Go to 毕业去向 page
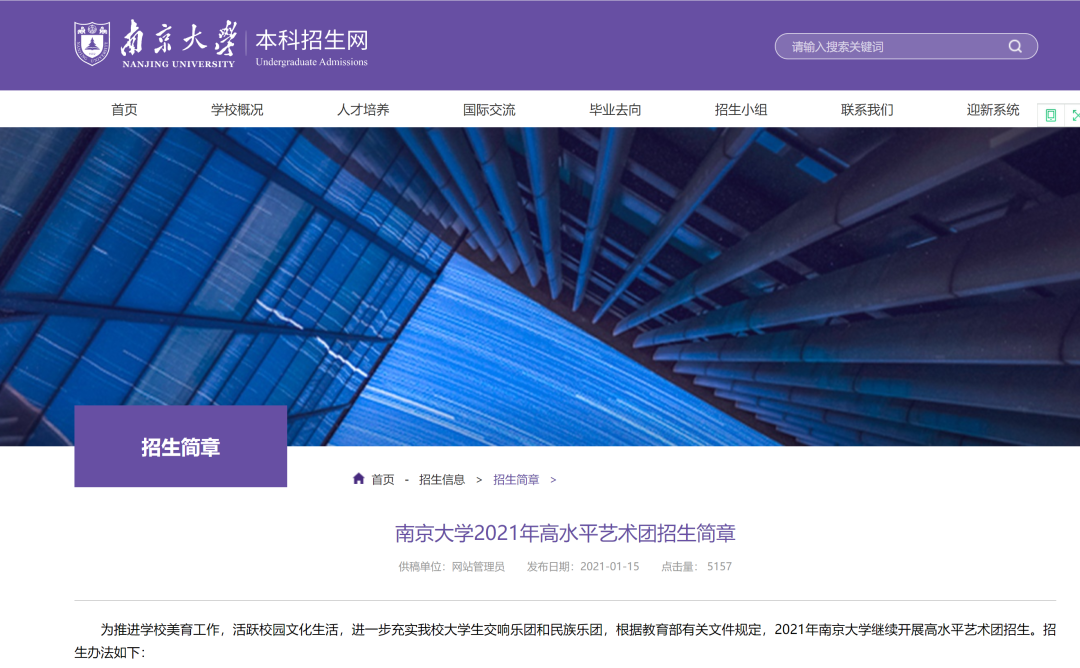The width and height of the screenshot is (1080, 668). click(615, 110)
